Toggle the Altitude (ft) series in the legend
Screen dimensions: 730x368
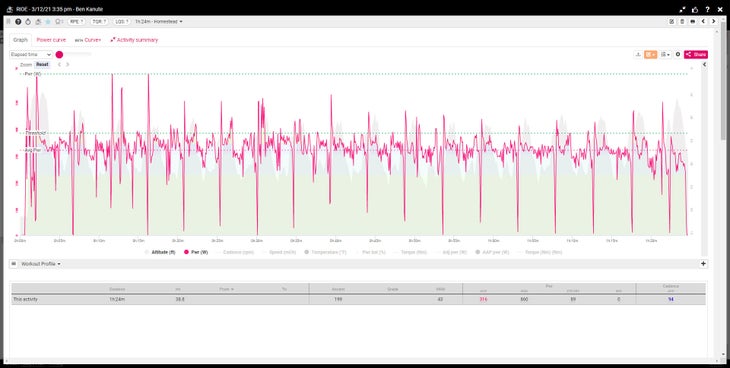pyautogui.click(x=160, y=252)
